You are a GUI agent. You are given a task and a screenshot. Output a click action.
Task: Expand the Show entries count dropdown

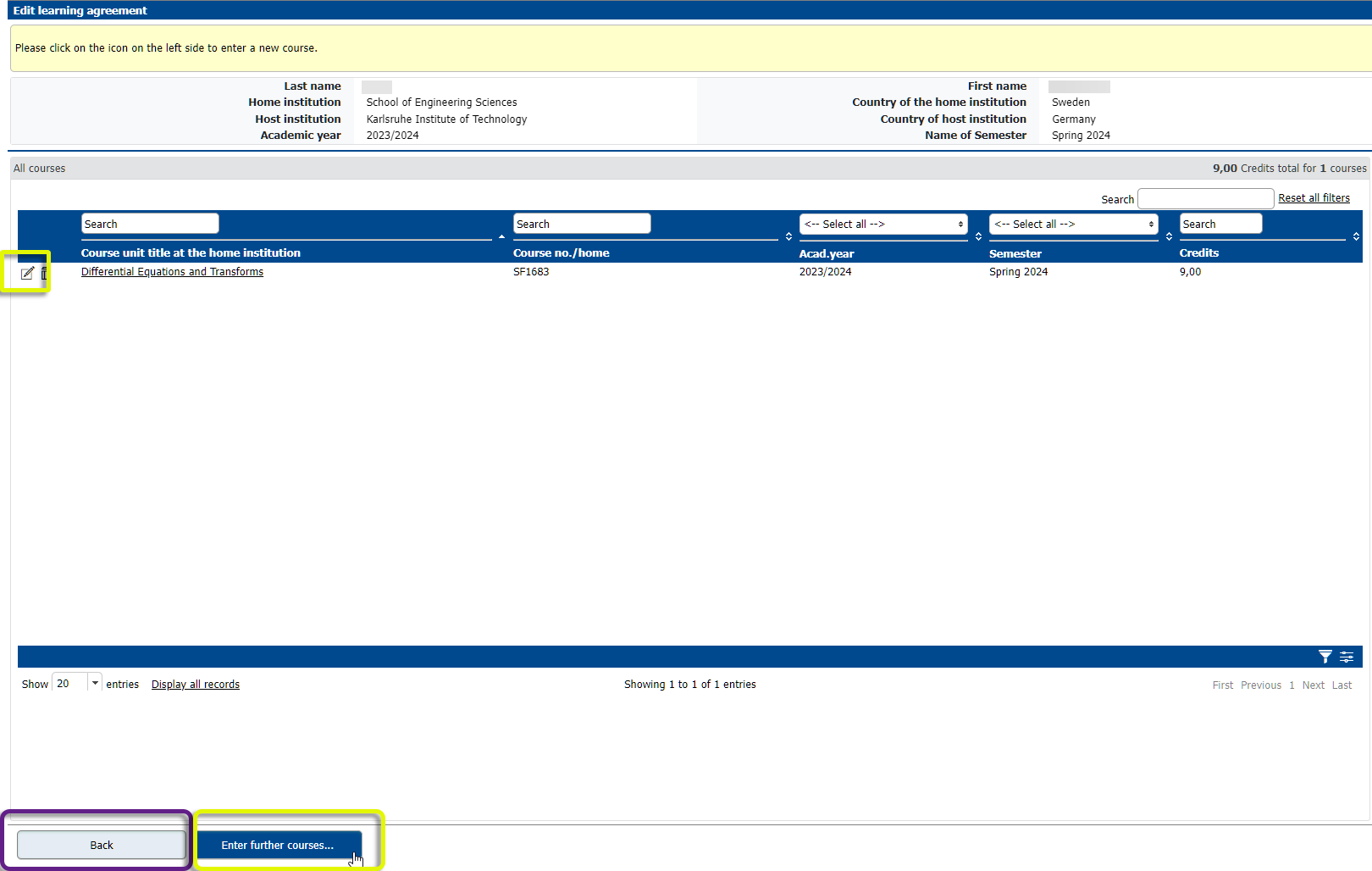tap(95, 683)
